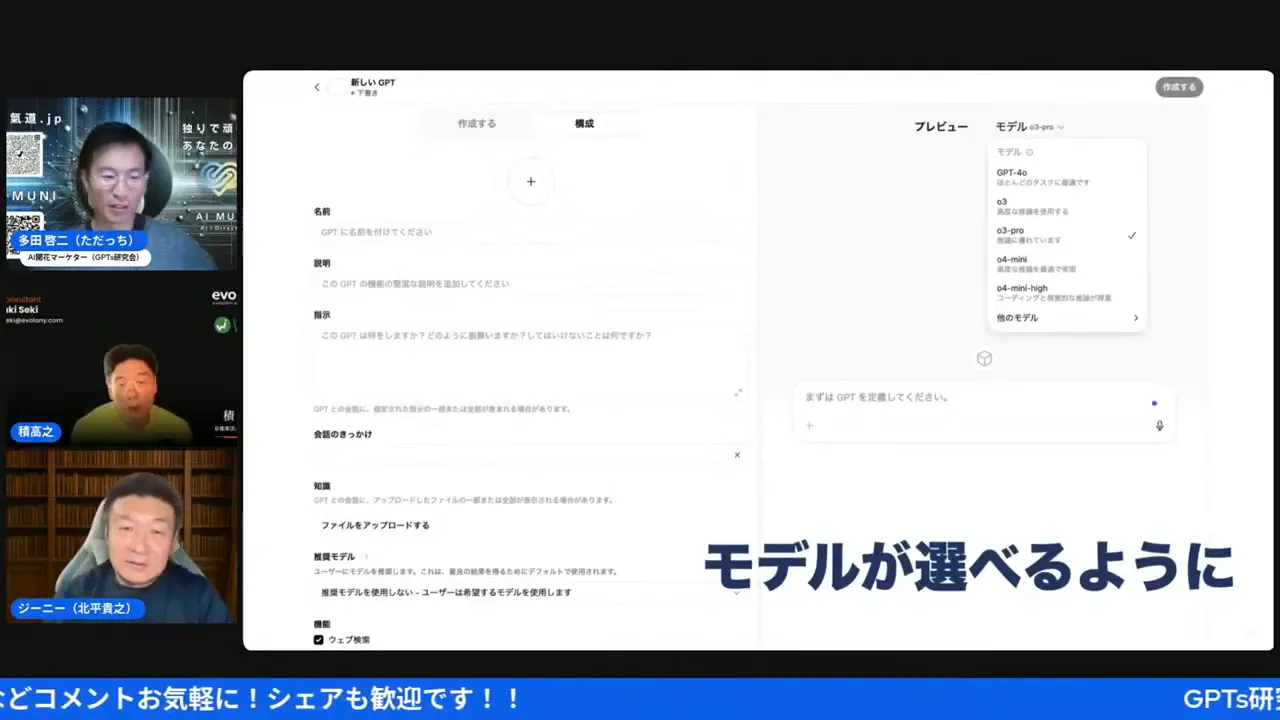This screenshot has width=1280, height=720.
Task: Click the 作成する button at top right
Action: (x=1179, y=87)
